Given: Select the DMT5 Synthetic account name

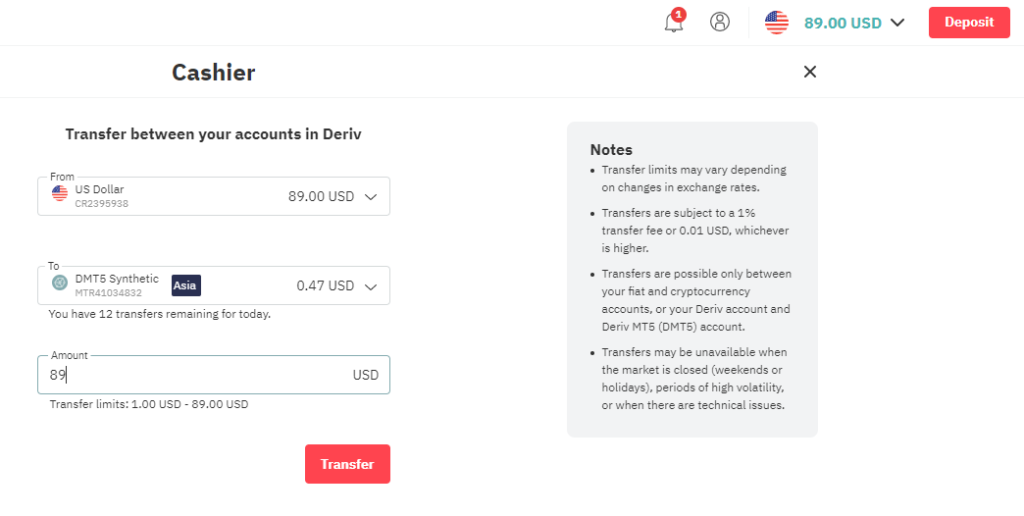Looking at the screenshot, I should pos(117,278).
